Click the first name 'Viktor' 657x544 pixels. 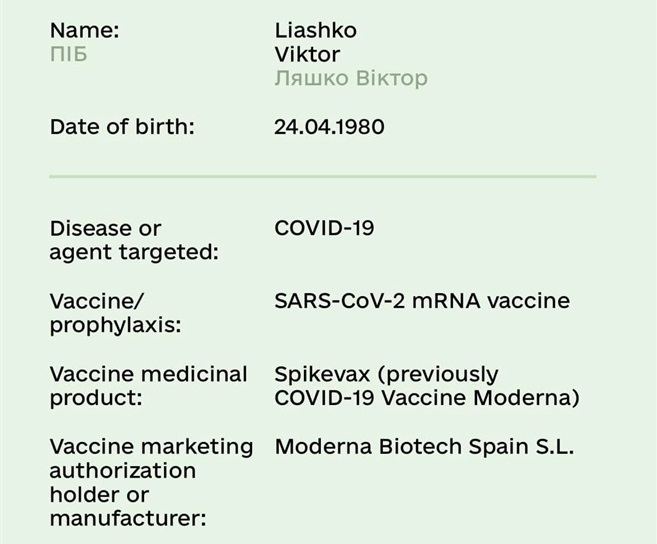307,54
